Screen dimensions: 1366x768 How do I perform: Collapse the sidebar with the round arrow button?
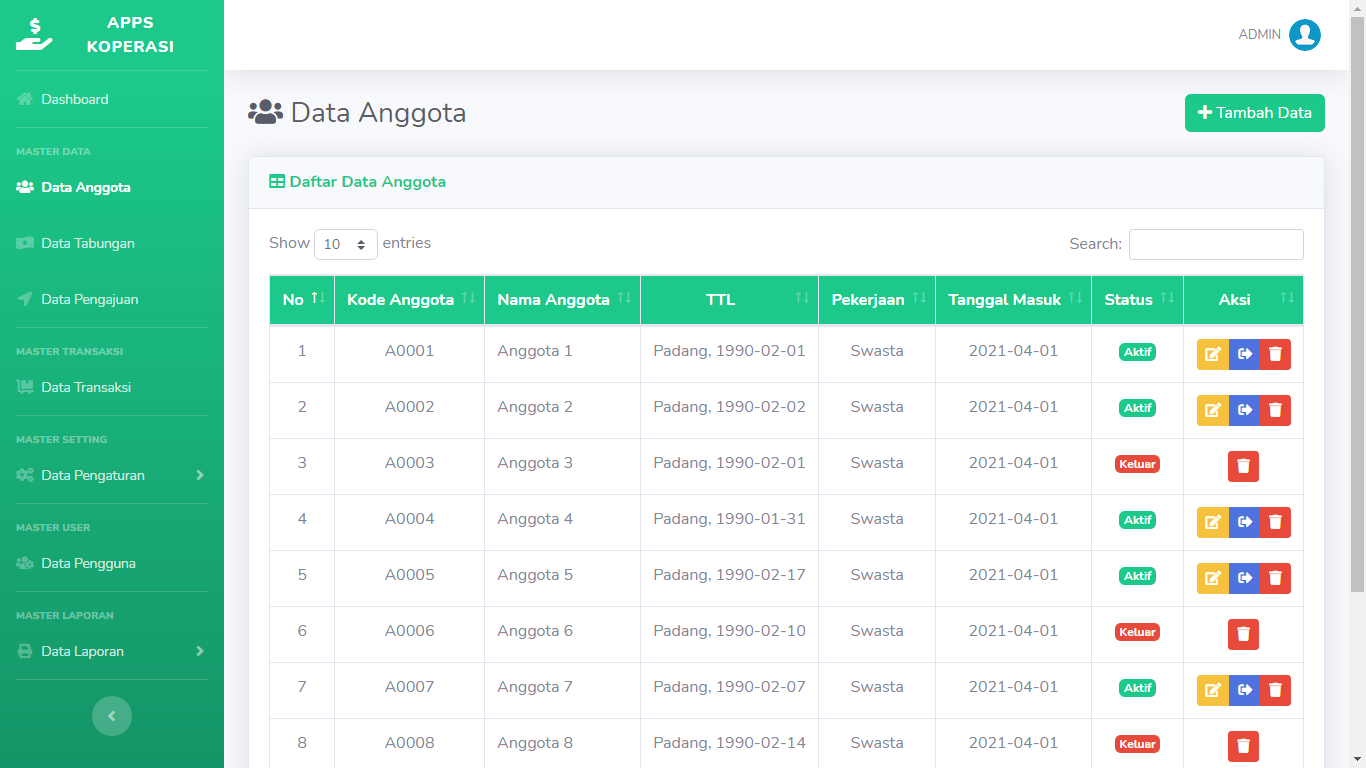(112, 716)
